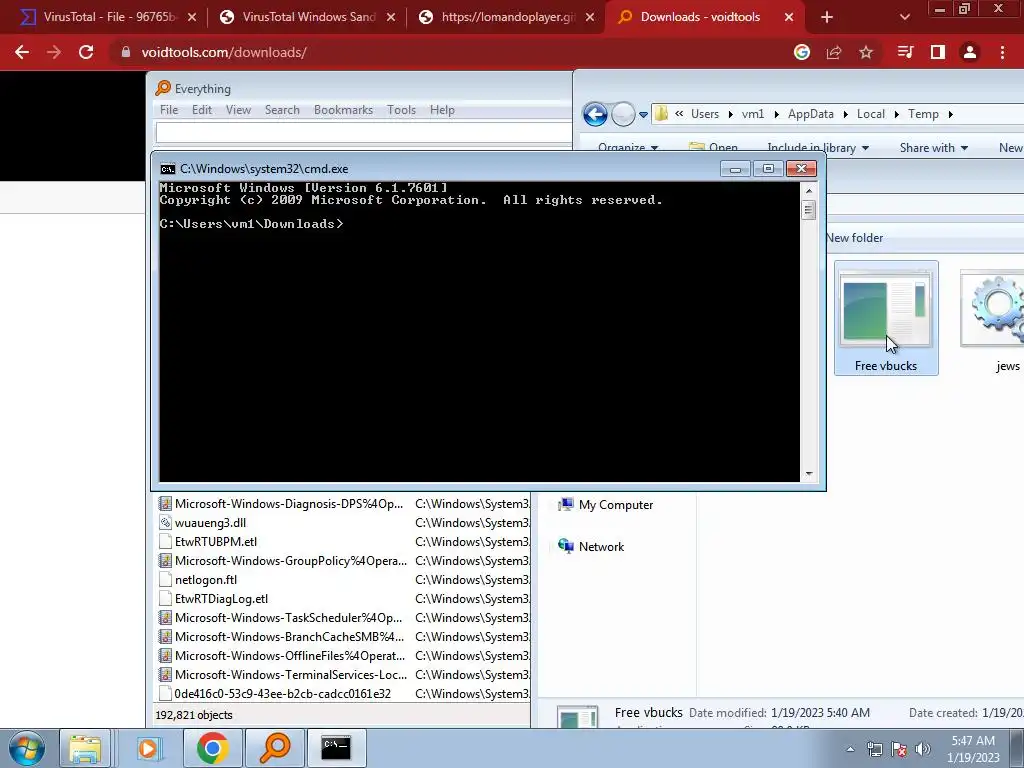Click AppData in the Explorer breadcrumb
Viewport: 1024px width, 768px height.
810,114
